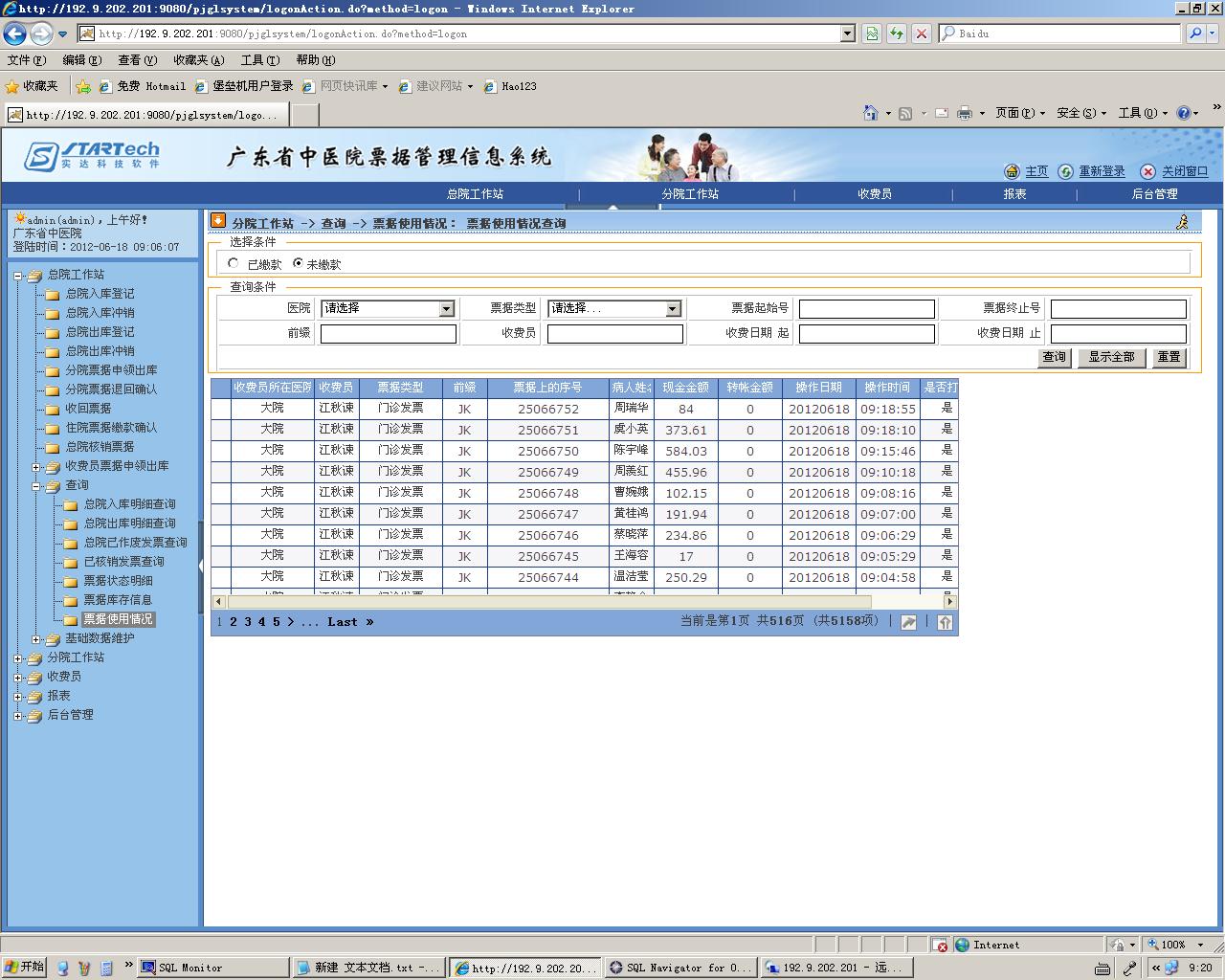The width and height of the screenshot is (1225, 980).
Task: Click the orange down-arrow icon beside the breadcrumb
Action: click(218, 221)
